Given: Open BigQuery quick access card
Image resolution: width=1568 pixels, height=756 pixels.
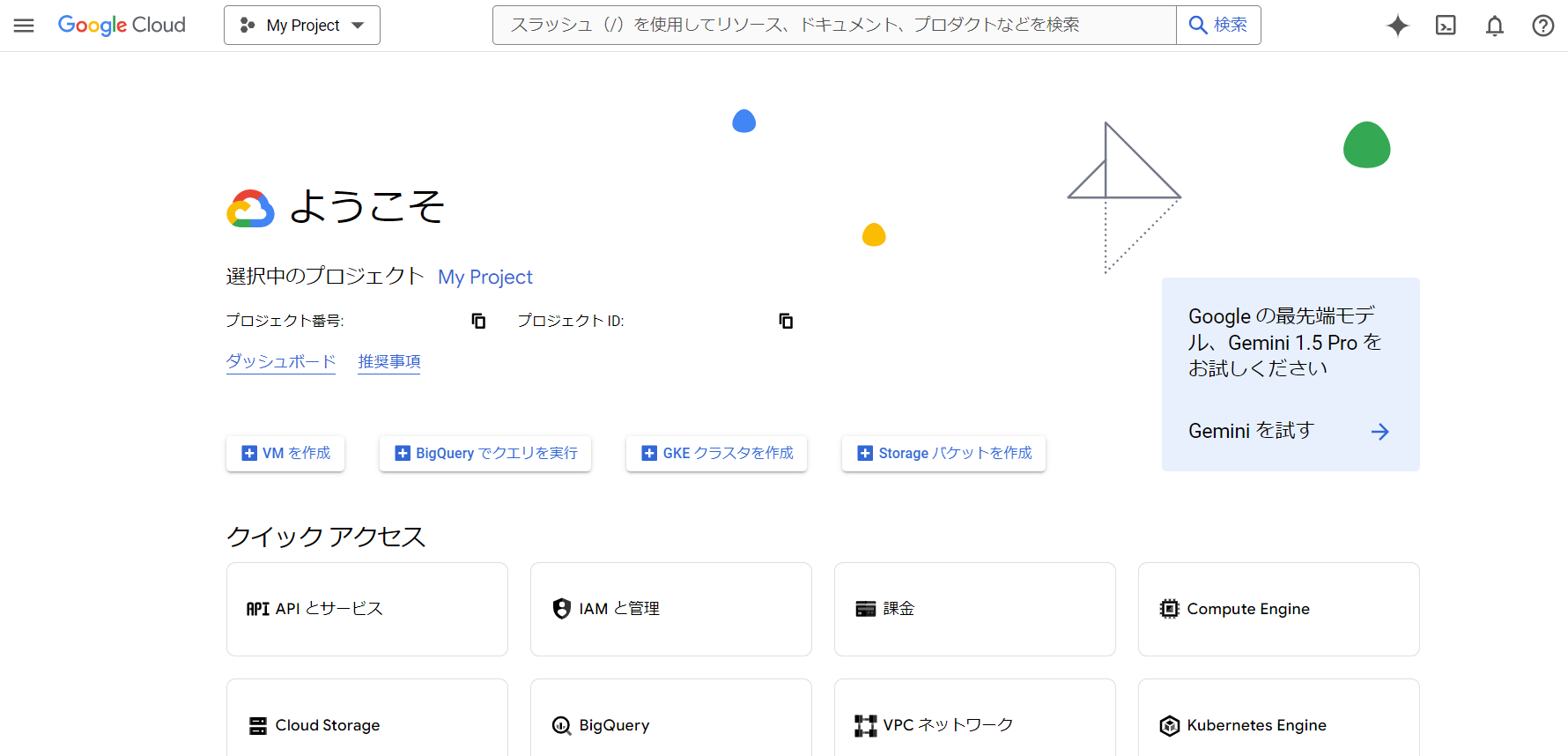Looking at the screenshot, I should (671, 718).
